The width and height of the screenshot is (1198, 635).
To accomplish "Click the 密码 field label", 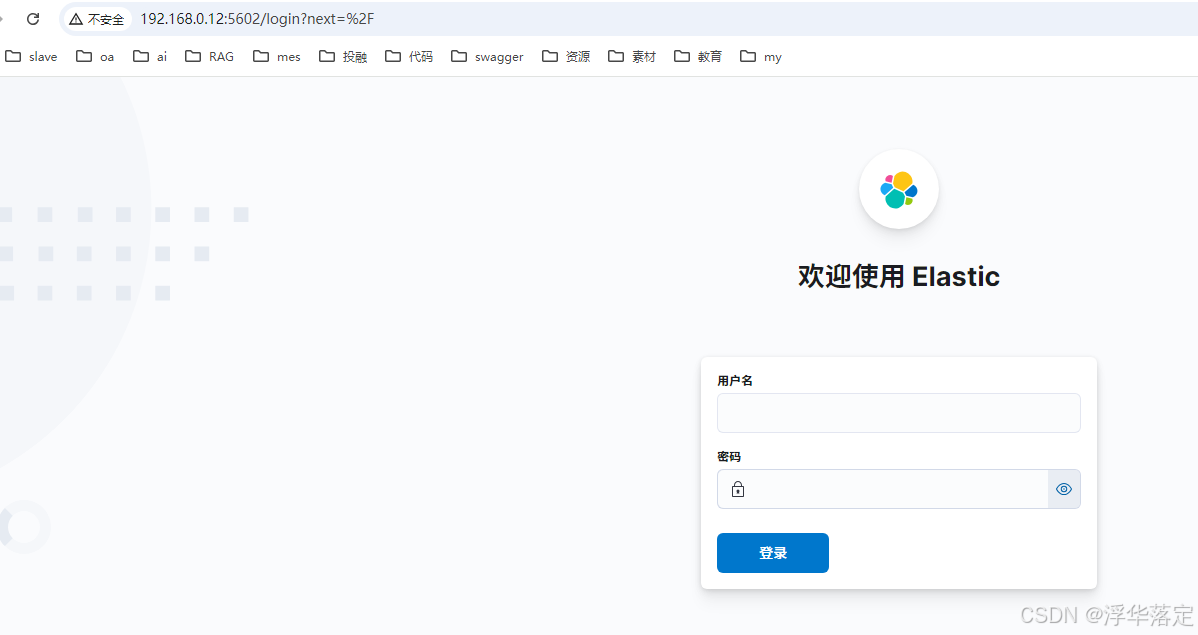I will tap(729, 456).
